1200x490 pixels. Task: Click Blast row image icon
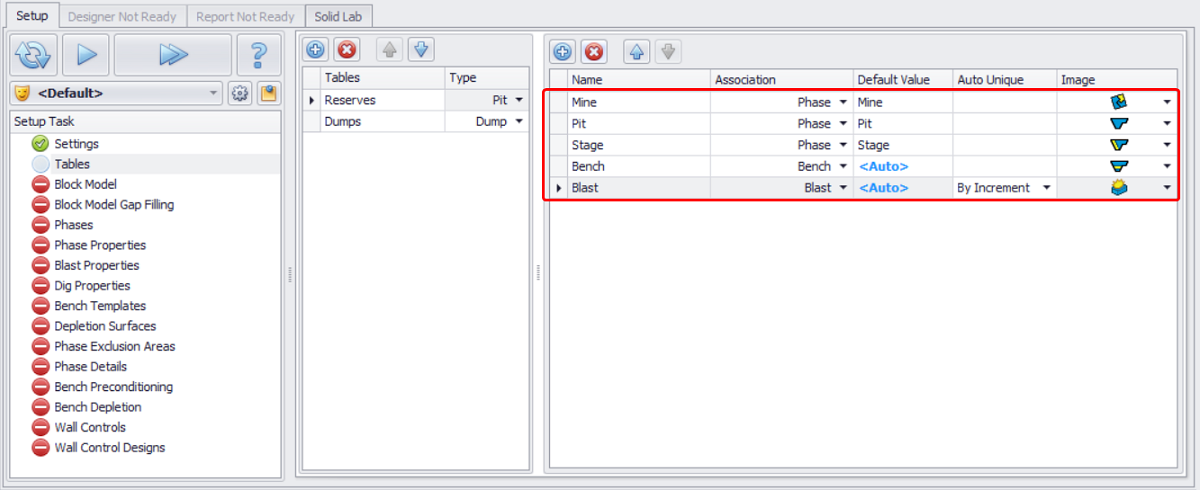pyautogui.click(x=1119, y=187)
